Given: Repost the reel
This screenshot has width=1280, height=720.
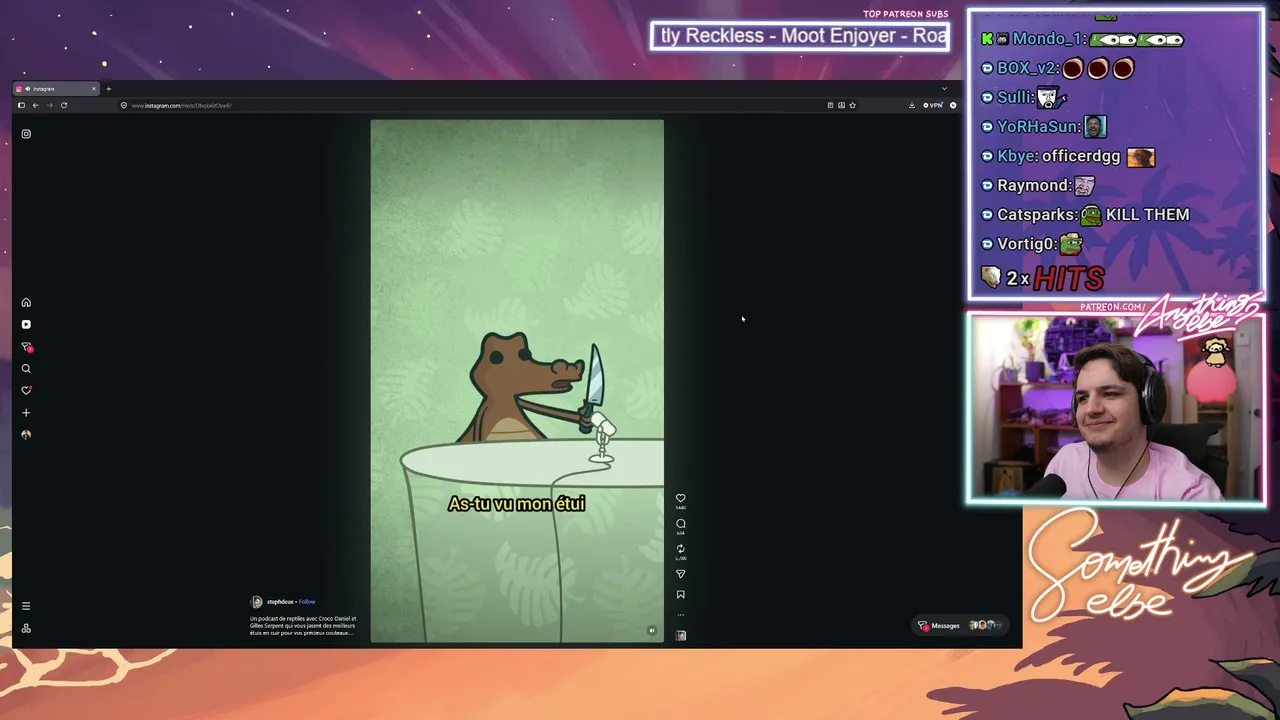Looking at the screenshot, I should coord(681,549).
